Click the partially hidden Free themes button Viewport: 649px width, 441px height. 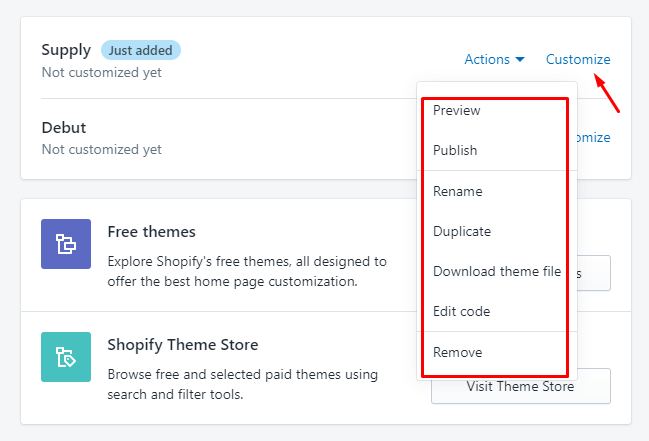pos(592,272)
